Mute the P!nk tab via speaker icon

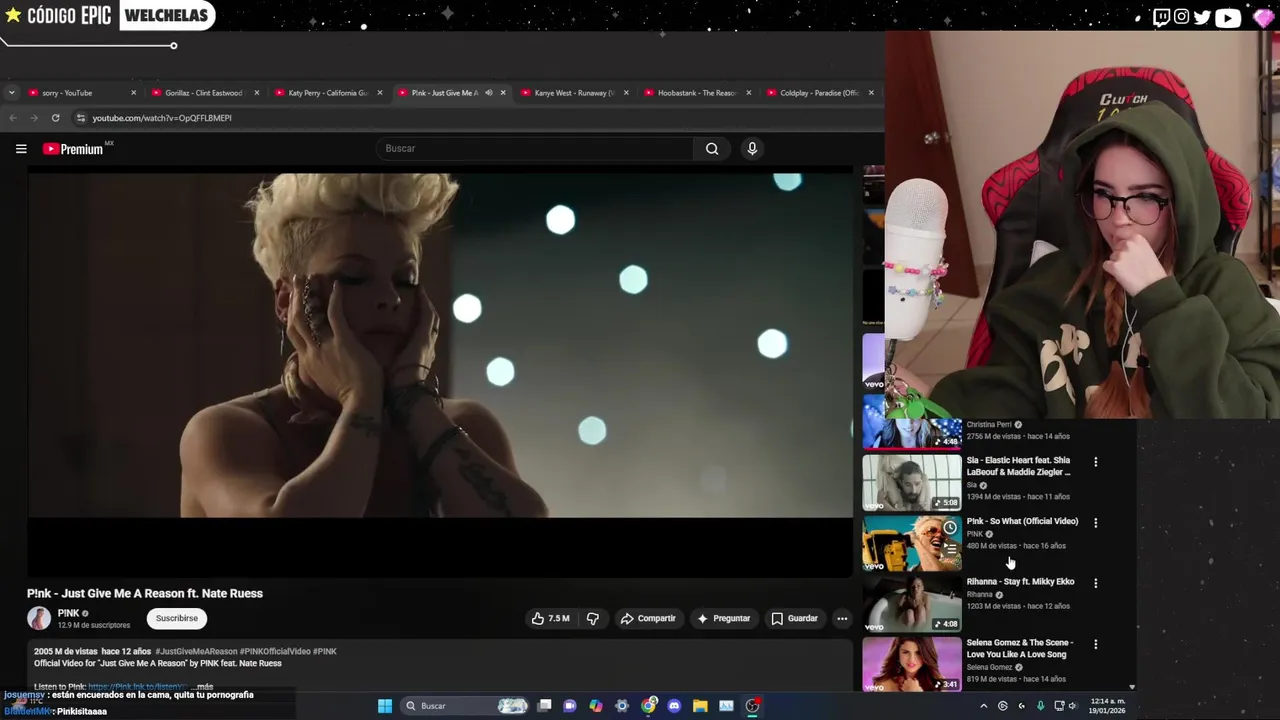pos(488,93)
